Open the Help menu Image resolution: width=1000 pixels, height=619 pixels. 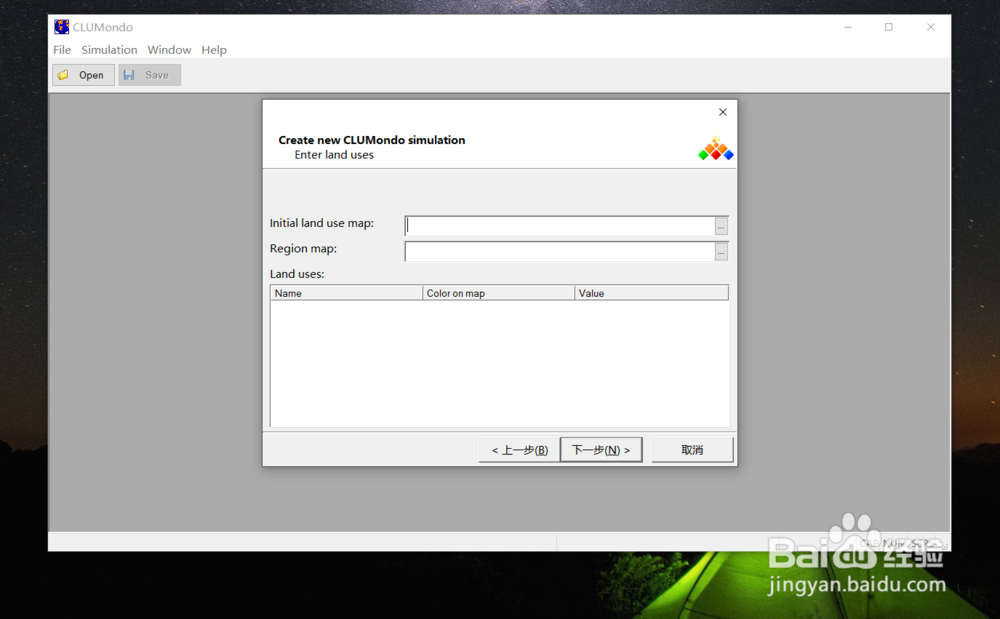[x=214, y=50]
